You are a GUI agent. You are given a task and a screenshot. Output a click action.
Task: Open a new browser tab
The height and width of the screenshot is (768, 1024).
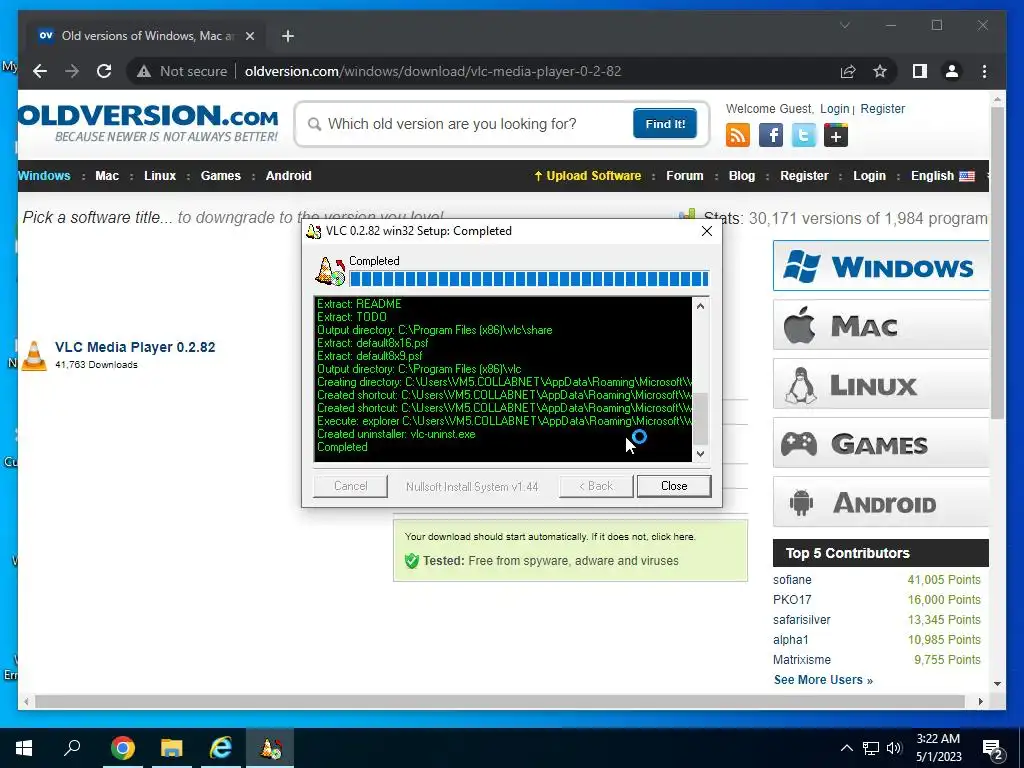point(288,36)
